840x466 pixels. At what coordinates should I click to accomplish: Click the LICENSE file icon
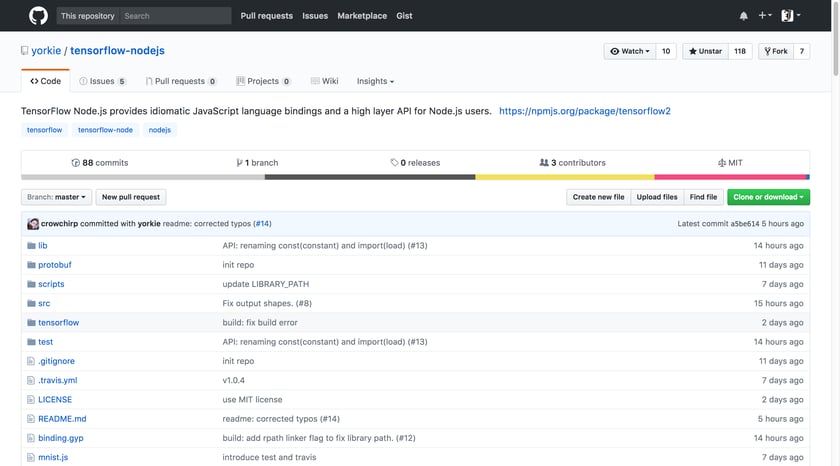[31, 400]
